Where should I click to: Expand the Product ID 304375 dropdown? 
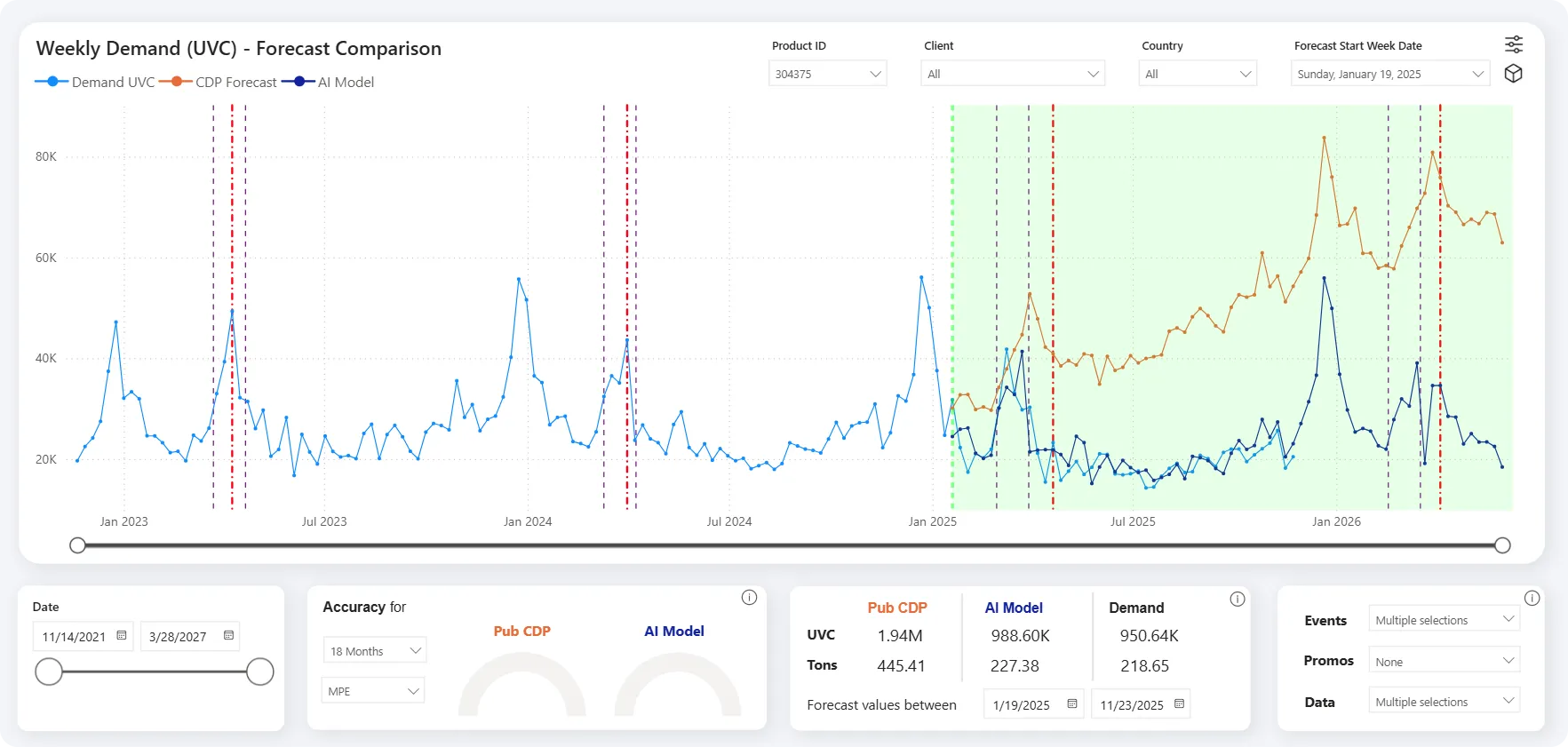click(827, 74)
